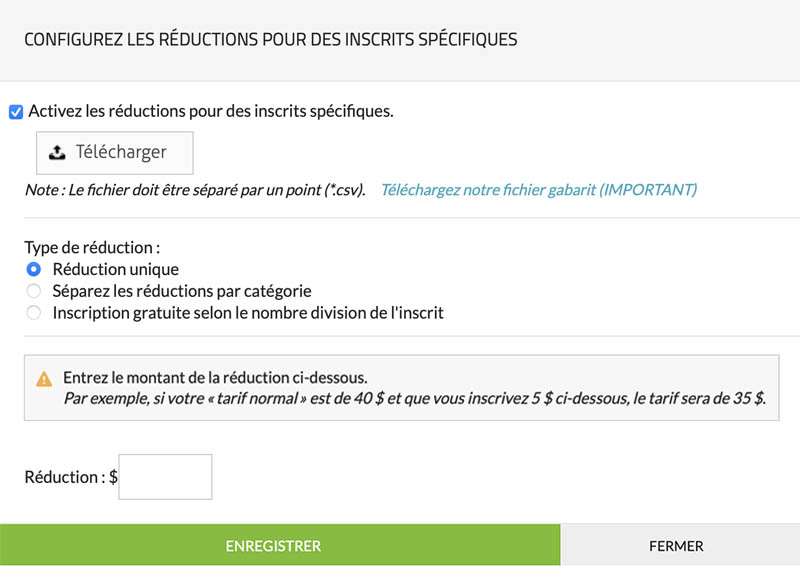Uncheck the Activez les réductions checkbox
800x566 pixels.
pyautogui.click(x=16, y=112)
